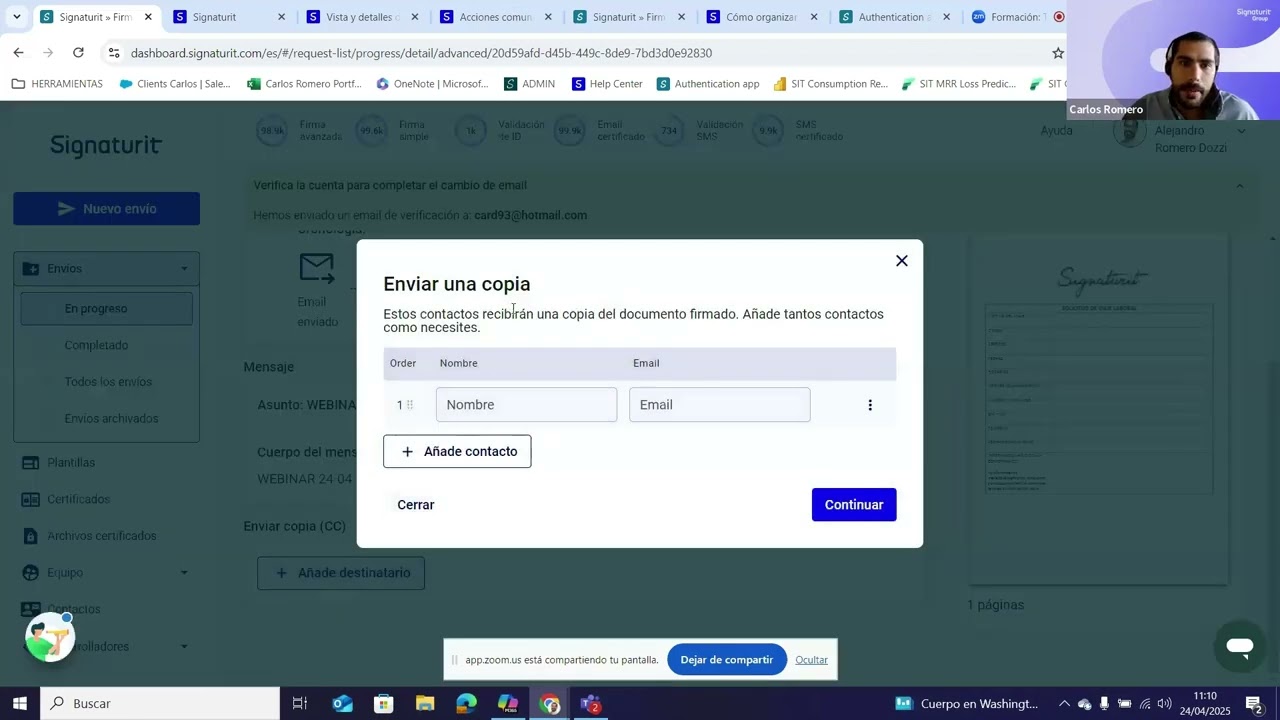Click the Continuar button
This screenshot has width=1280, height=720.
click(854, 505)
